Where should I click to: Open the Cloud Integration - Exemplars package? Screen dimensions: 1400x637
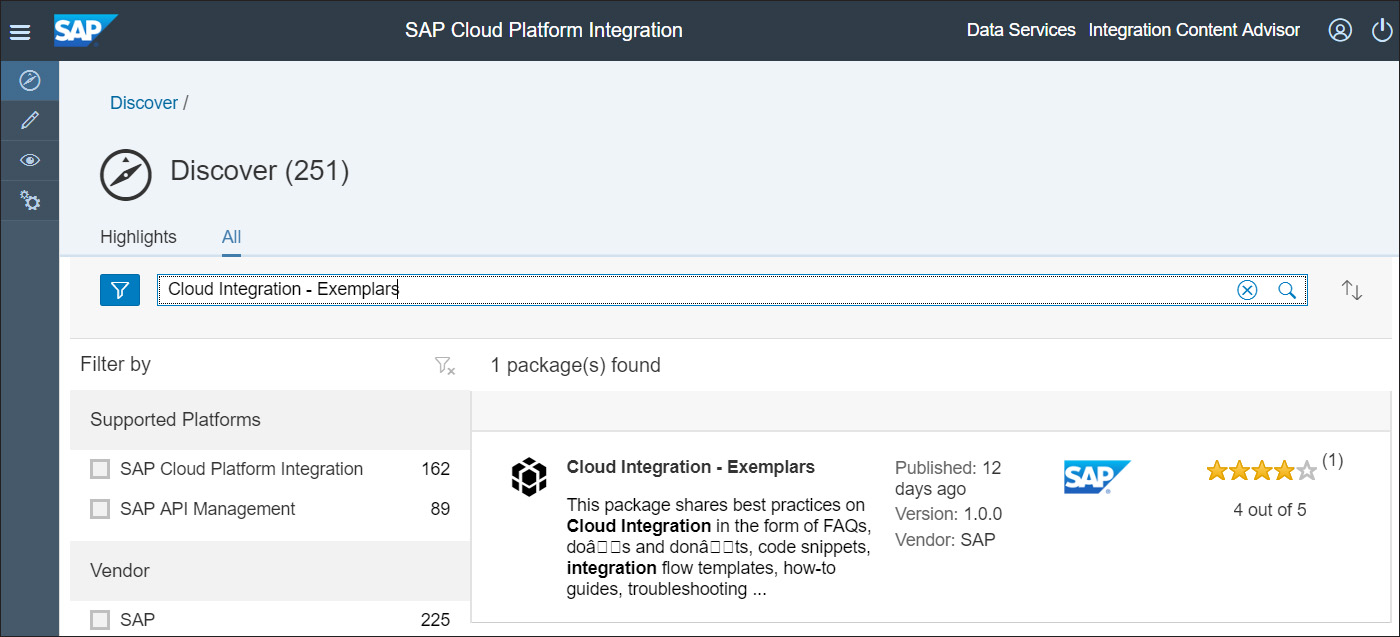(x=691, y=467)
